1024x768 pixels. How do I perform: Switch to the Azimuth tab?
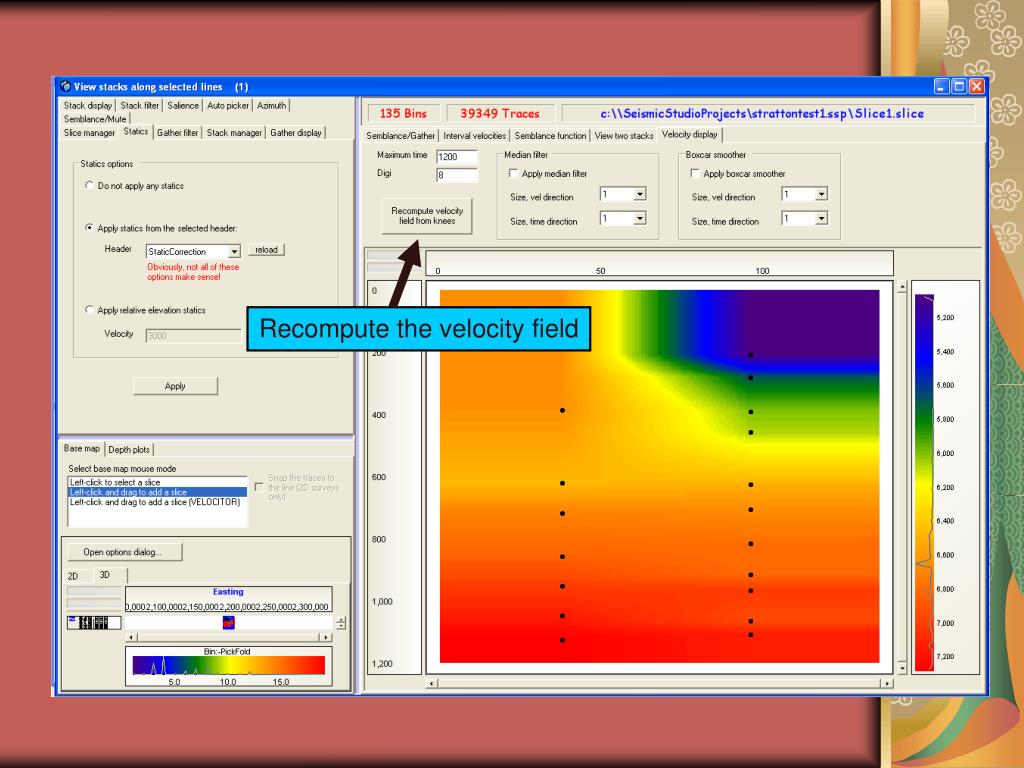(272, 105)
